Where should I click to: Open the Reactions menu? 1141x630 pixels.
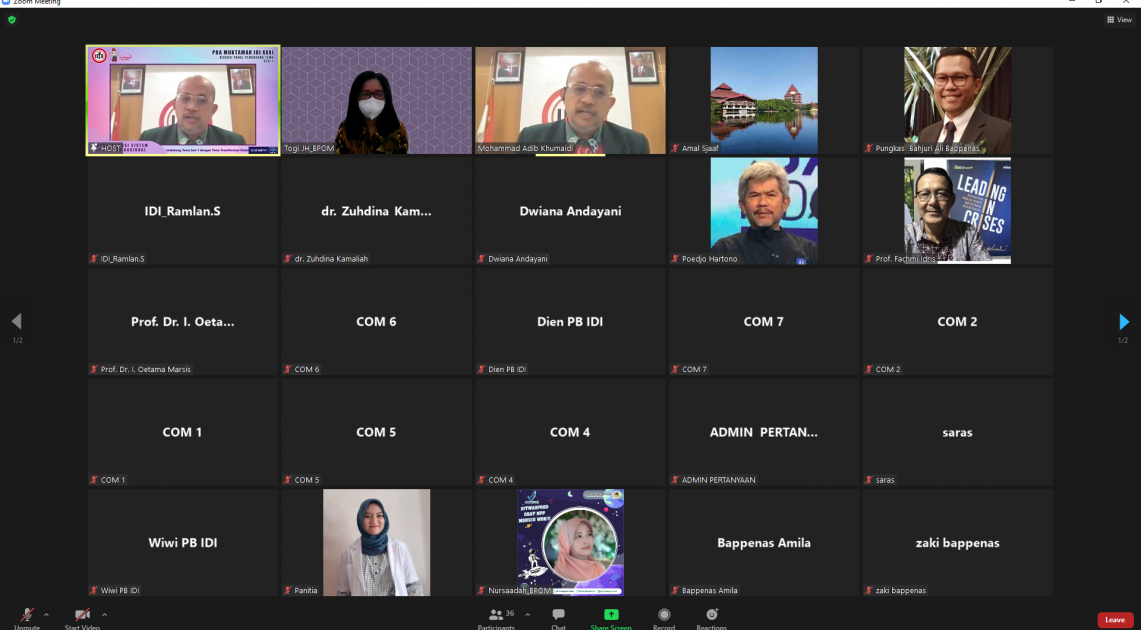(712, 616)
